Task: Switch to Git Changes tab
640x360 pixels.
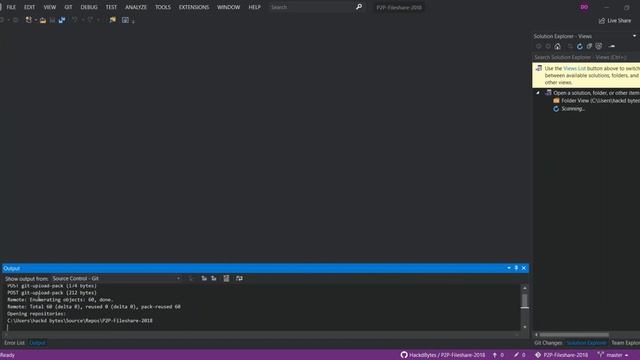Action: point(548,343)
